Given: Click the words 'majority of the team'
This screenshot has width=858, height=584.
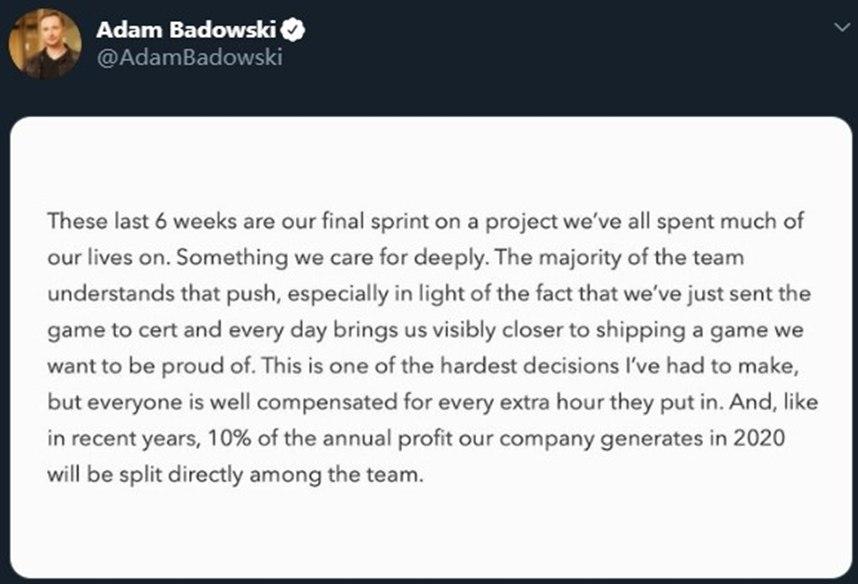Looking at the screenshot, I should [x=641, y=258].
